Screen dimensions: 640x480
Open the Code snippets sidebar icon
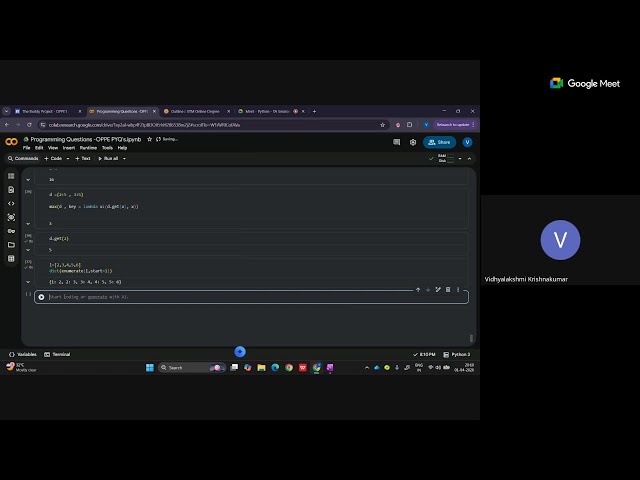pyautogui.click(x=11, y=203)
